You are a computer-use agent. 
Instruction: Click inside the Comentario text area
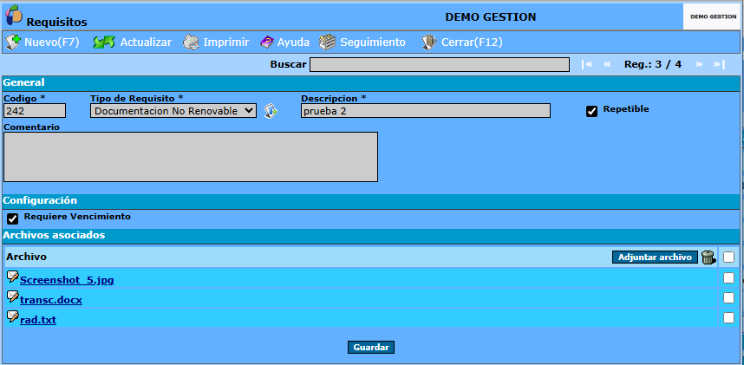click(x=190, y=157)
